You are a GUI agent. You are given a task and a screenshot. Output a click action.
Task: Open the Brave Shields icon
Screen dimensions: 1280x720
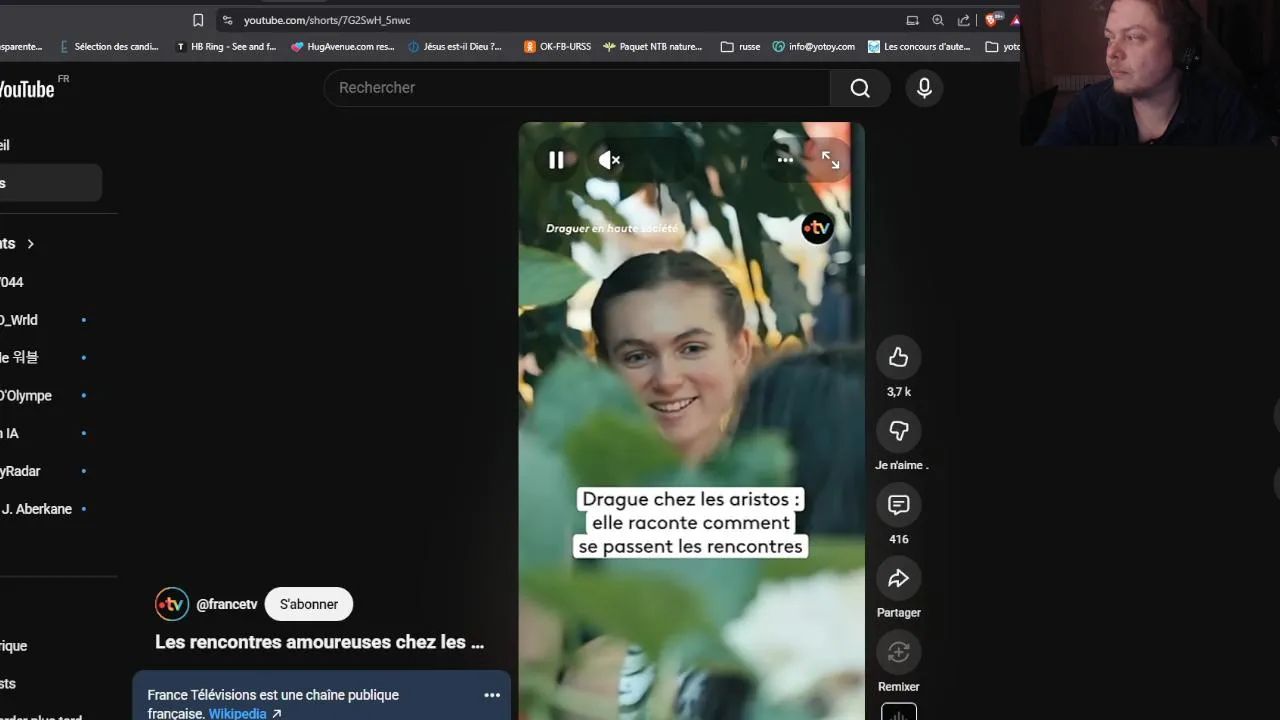(x=992, y=20)
